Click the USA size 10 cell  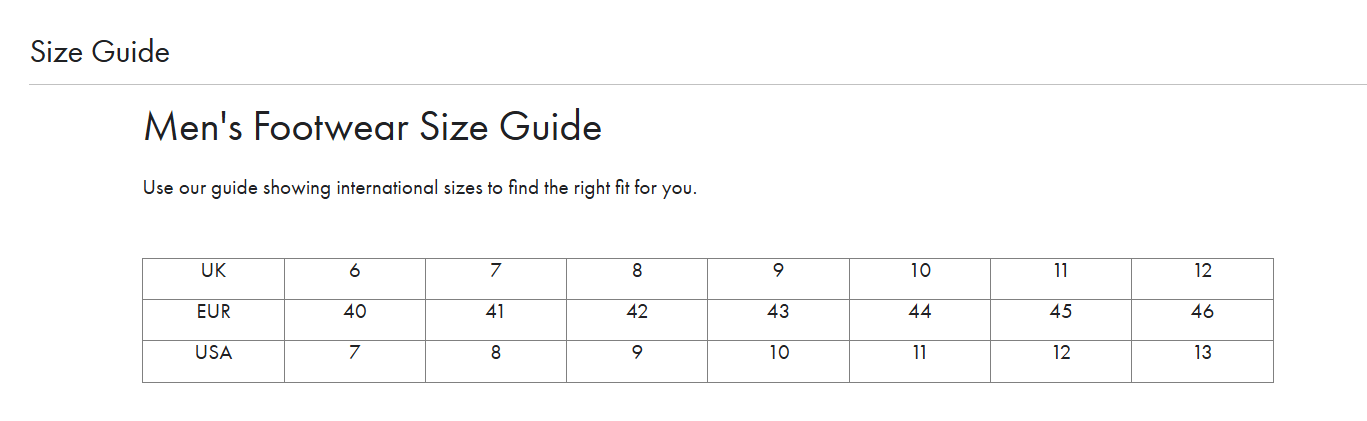coord(778,361)
